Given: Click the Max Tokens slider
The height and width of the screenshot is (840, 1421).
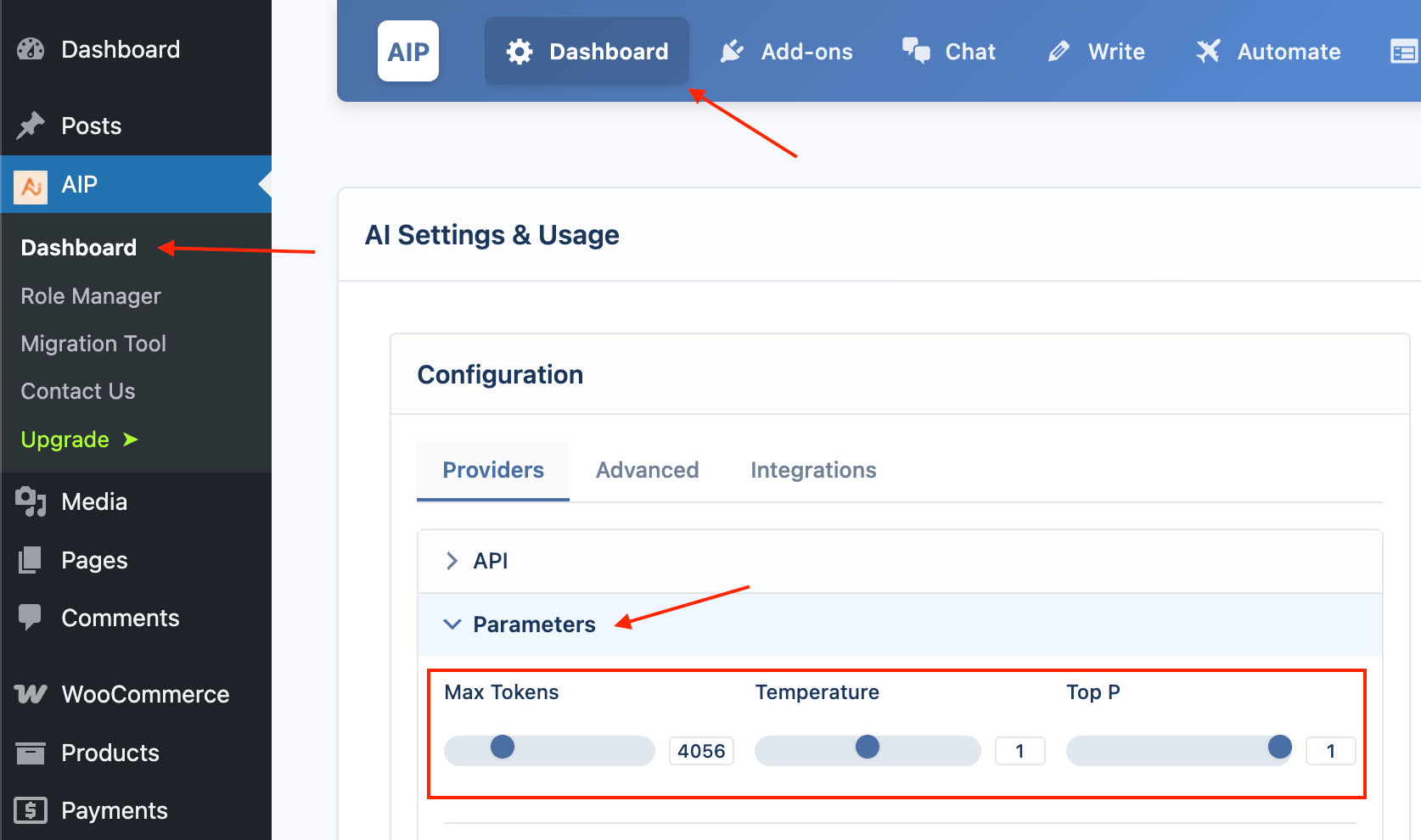Looking at the screenshot, I should [549, 750].
